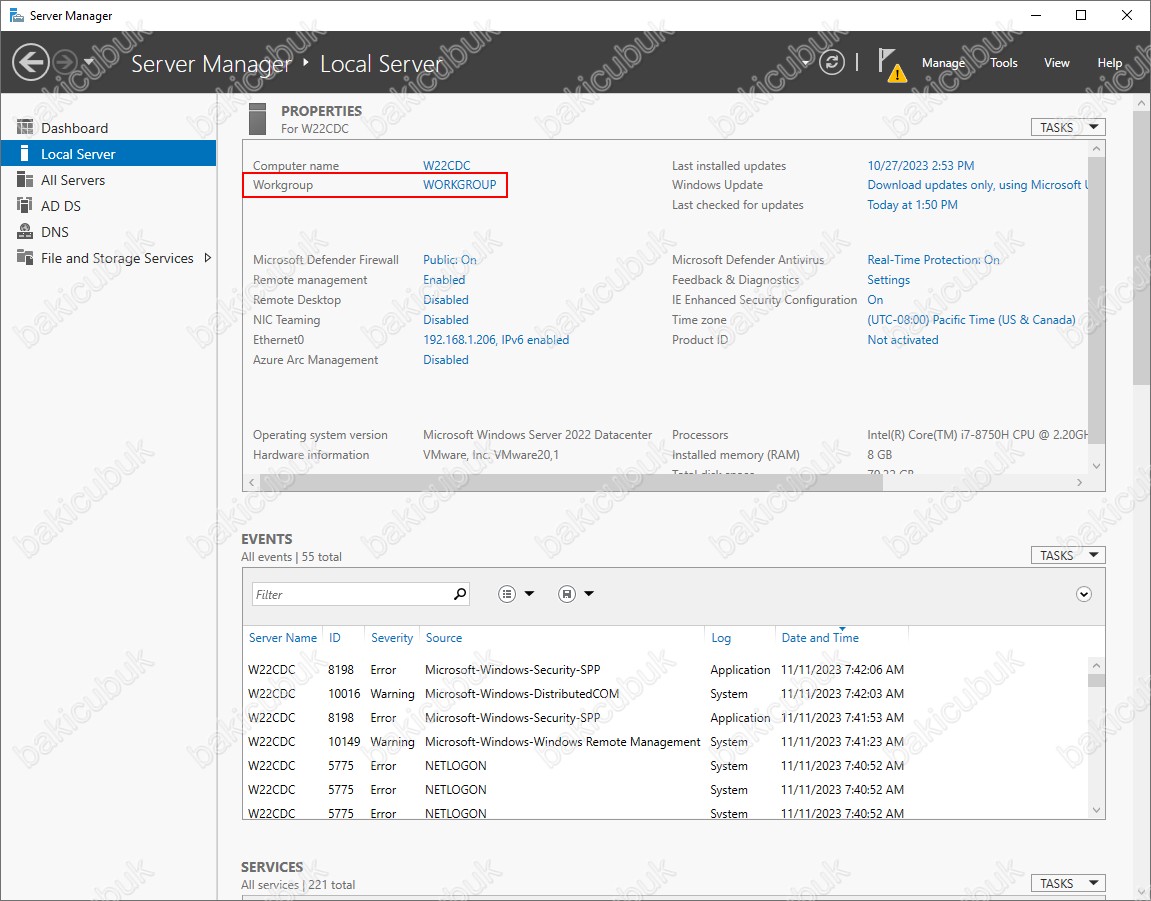
Task: Click IE Enhanced Security Configuration On link
Action: pos(875,300)
